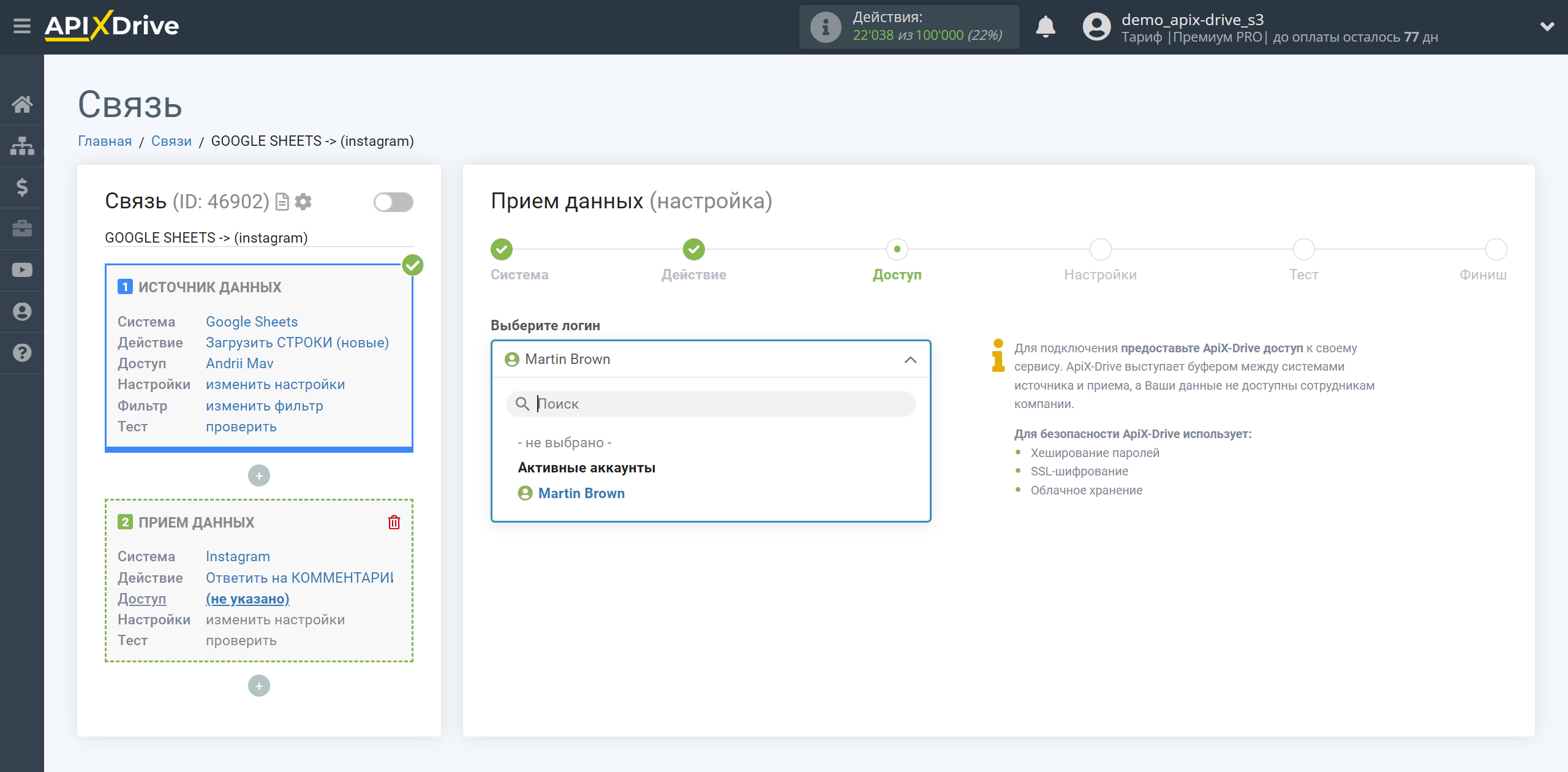Click the Система completed step icon
Viewport: 1568px width, 772px height.
pyautogui.click(x=501, y=249)
